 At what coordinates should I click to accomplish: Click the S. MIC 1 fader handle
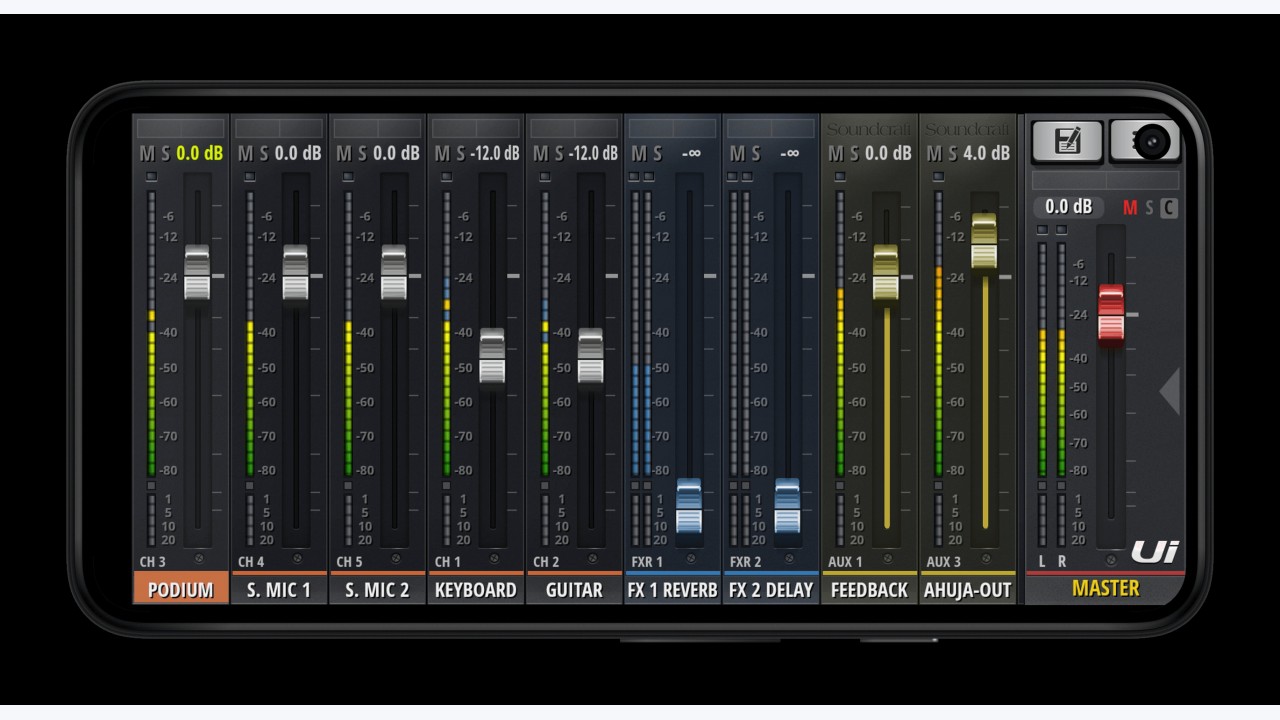click(295, 273)
